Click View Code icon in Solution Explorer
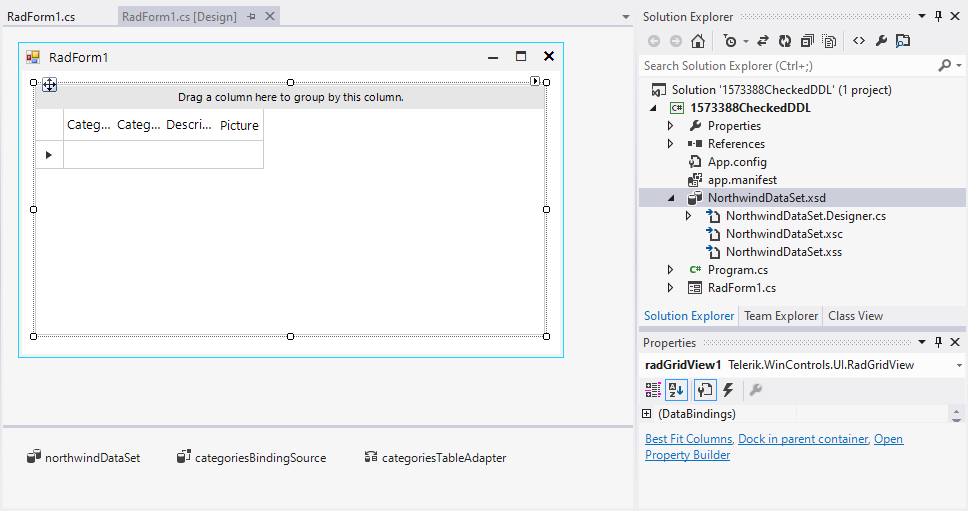 click(859, 41)
